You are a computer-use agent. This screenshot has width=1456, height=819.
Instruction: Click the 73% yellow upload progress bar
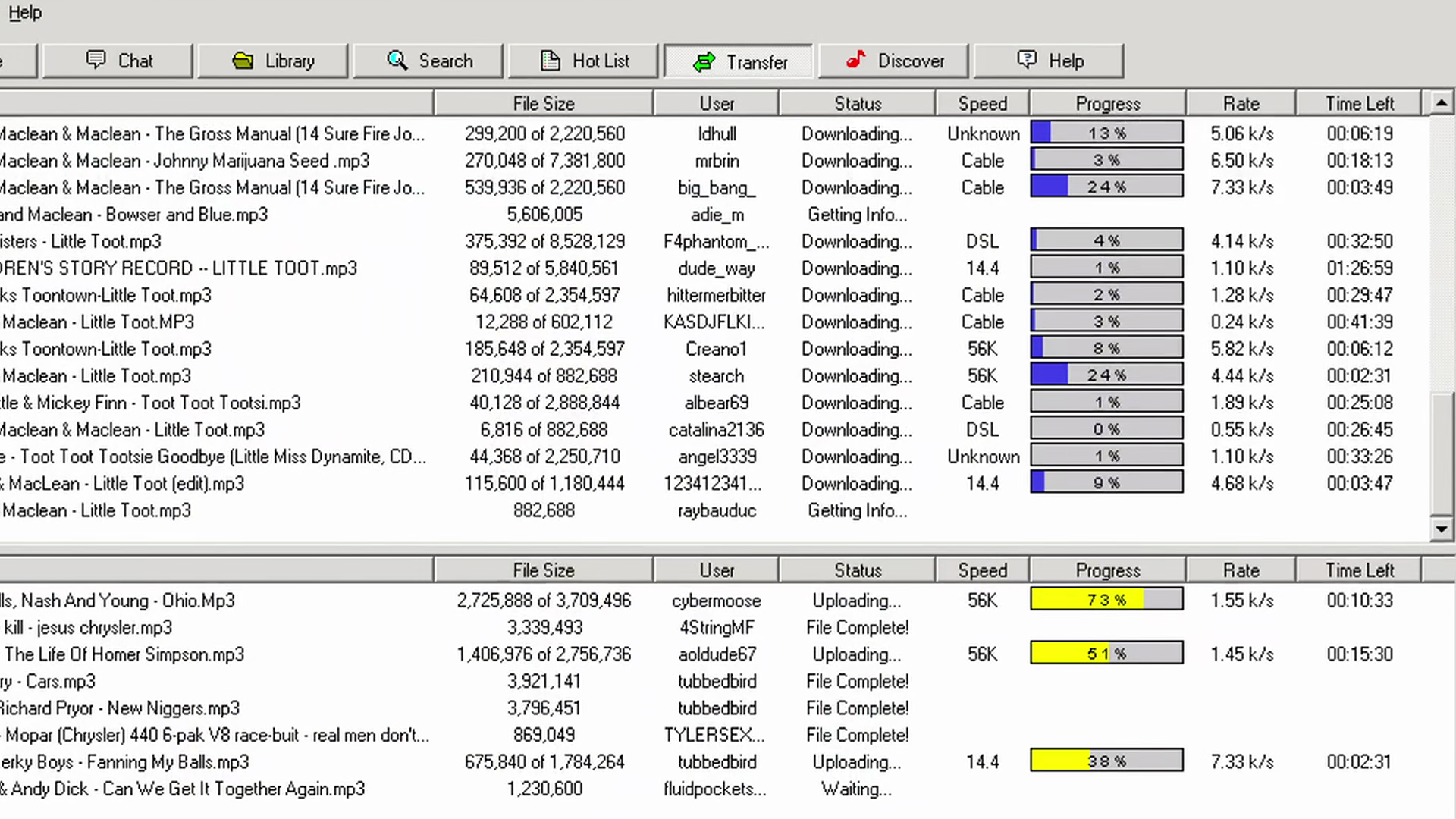click(x=1106, y=600)
